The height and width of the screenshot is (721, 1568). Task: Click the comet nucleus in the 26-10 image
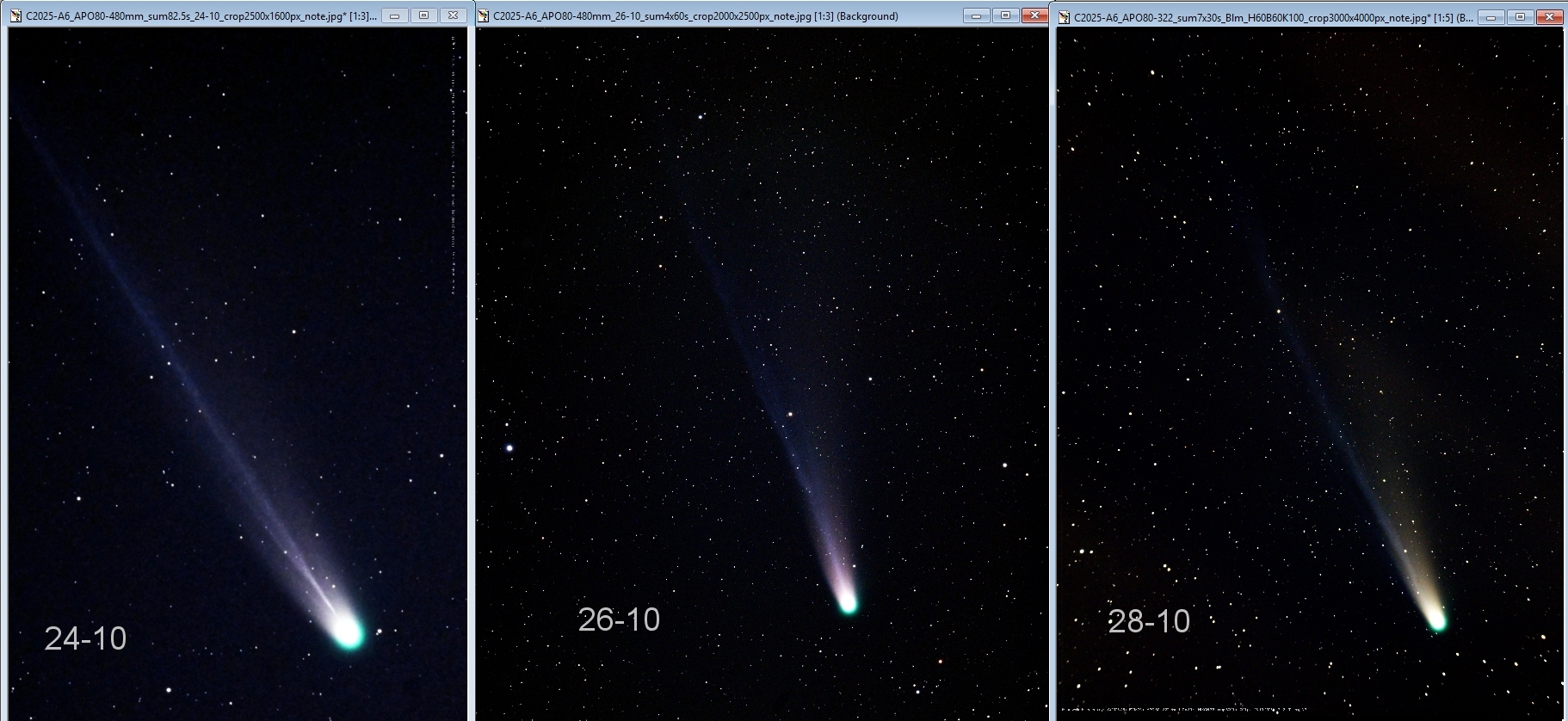pos(848,601)
